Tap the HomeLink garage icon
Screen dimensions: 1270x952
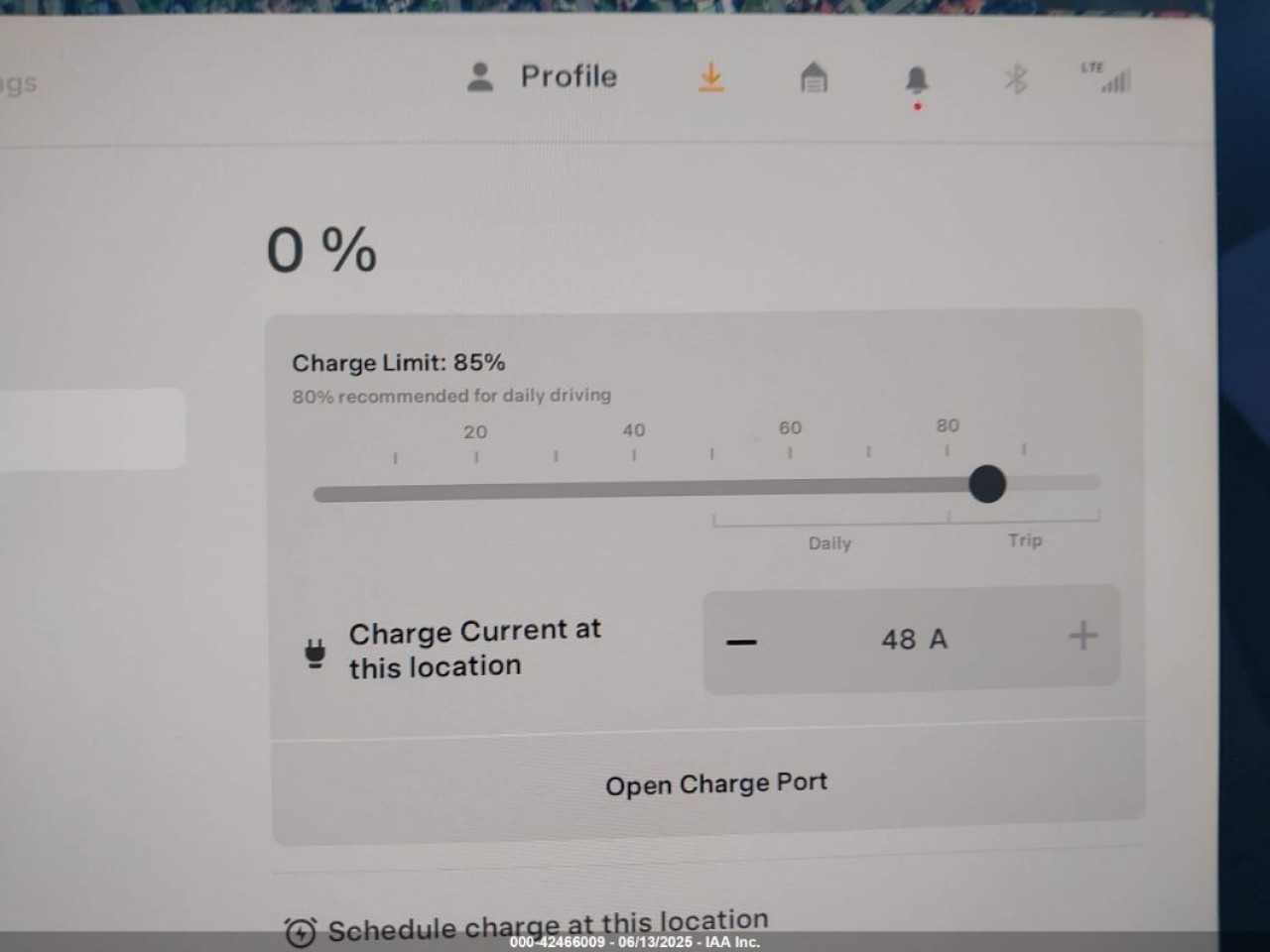tap(814, 77)
